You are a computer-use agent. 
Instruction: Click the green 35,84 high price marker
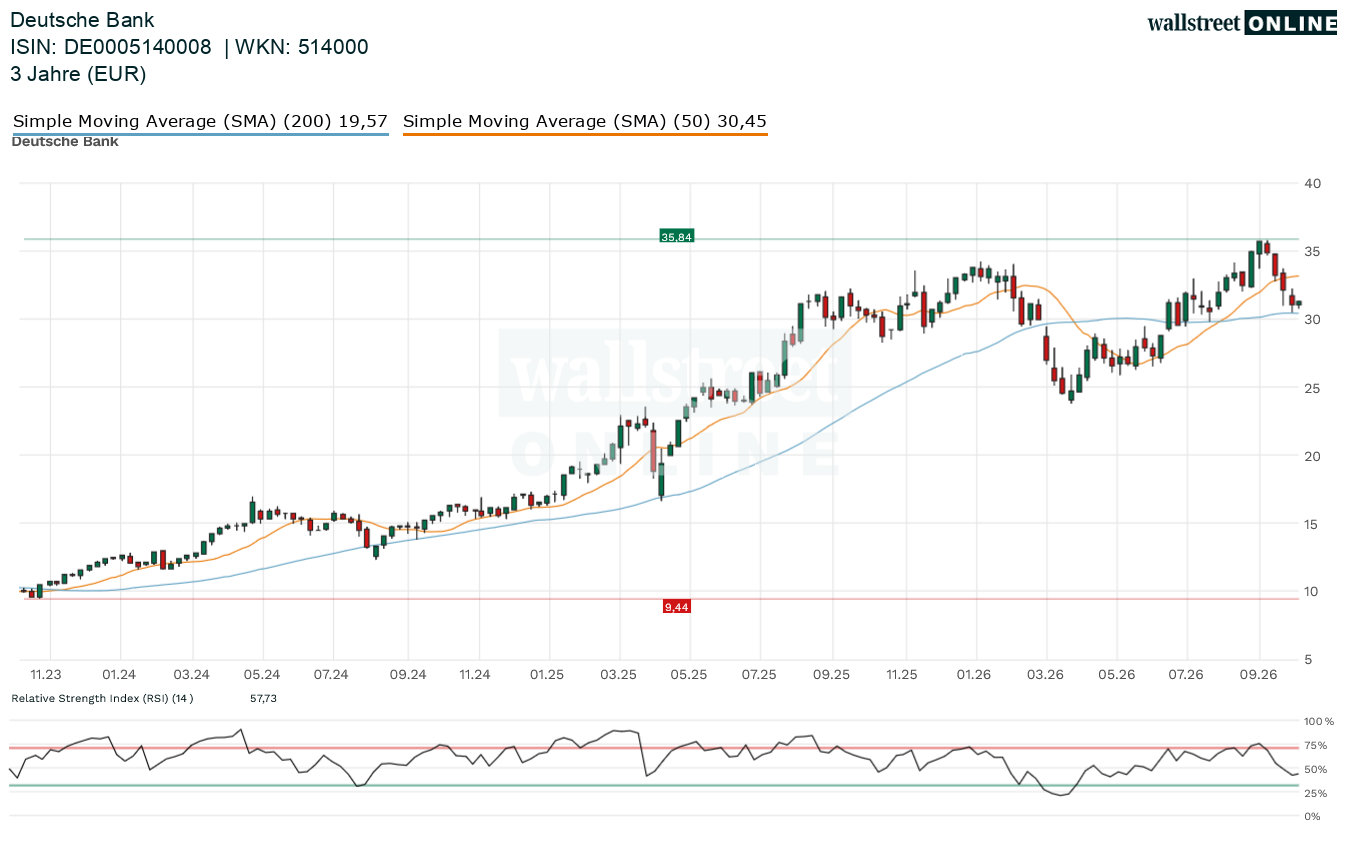pyautogui.click(x=676, y=237)
